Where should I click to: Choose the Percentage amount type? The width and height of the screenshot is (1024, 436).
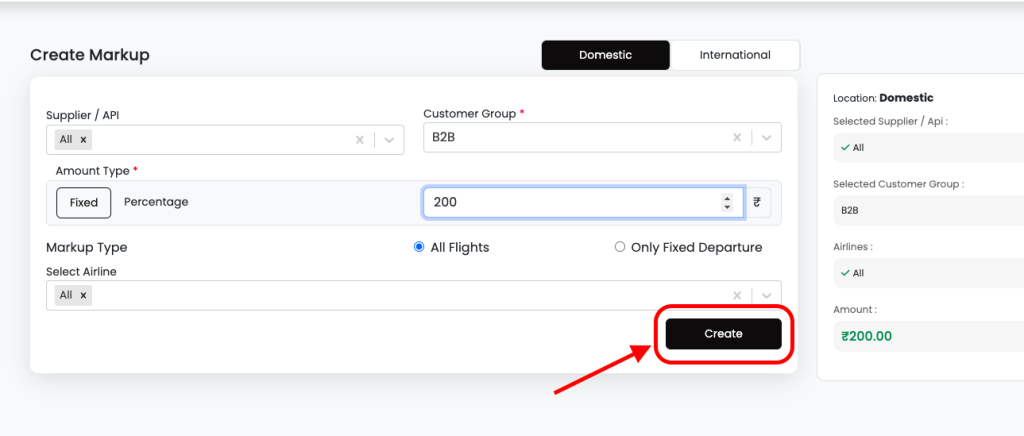156,202
